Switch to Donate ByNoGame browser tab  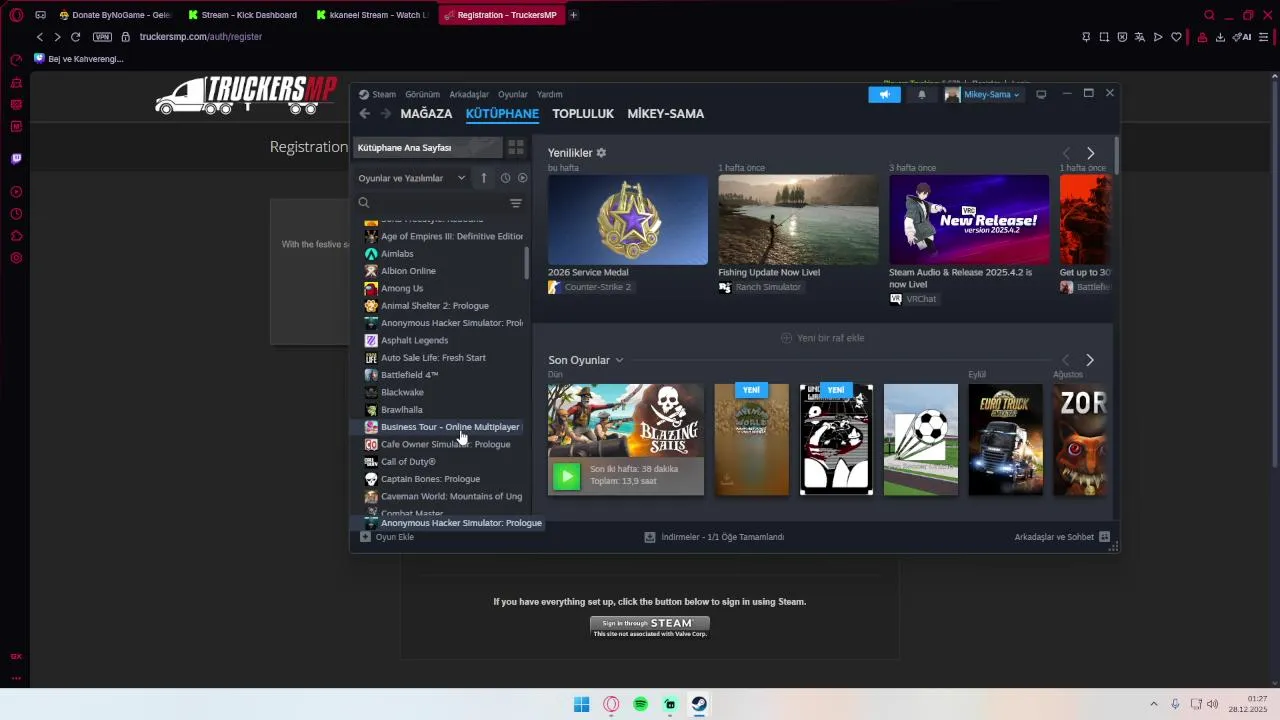[x=115, y=15]
